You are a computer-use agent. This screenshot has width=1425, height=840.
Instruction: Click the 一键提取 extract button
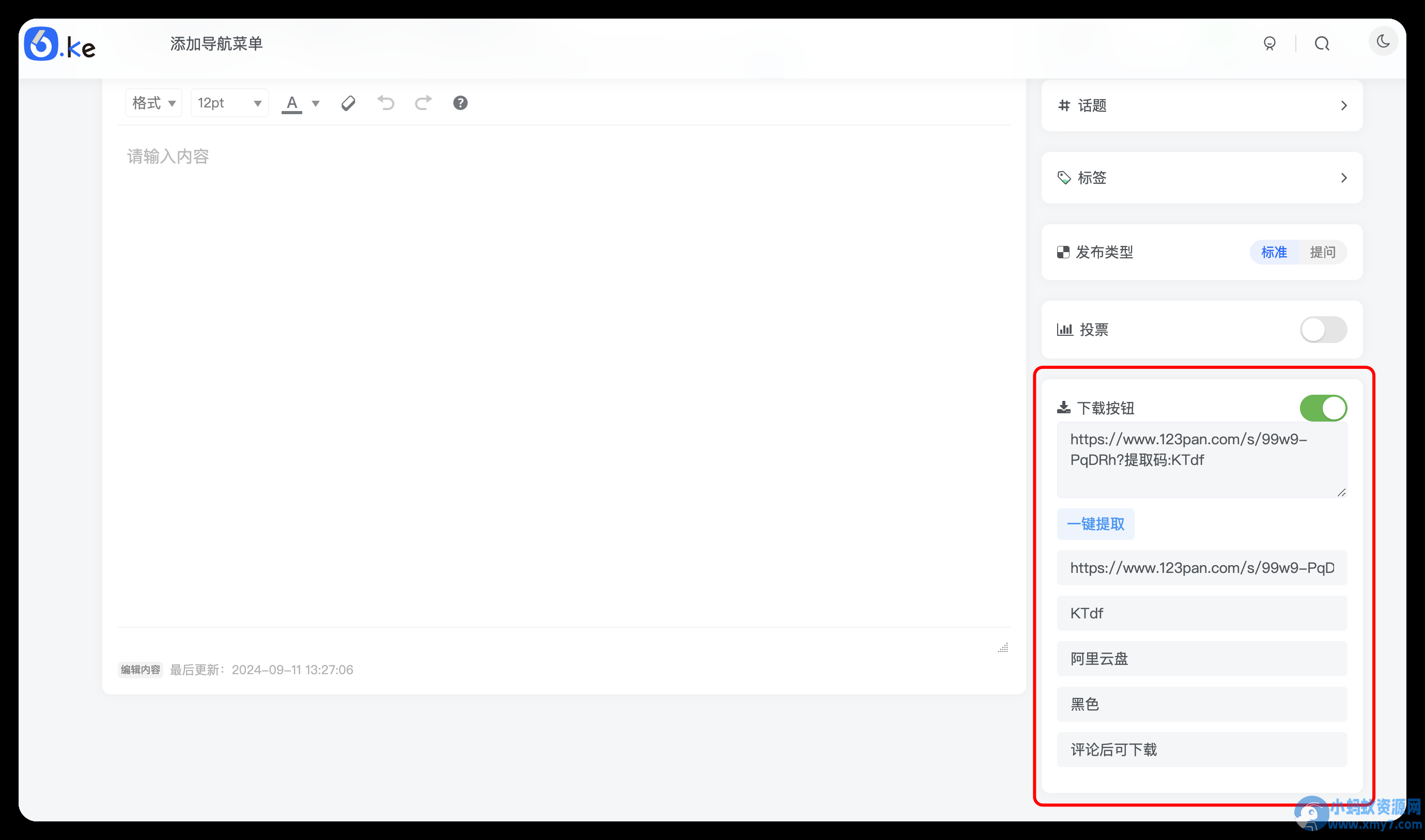point(1095,524)
